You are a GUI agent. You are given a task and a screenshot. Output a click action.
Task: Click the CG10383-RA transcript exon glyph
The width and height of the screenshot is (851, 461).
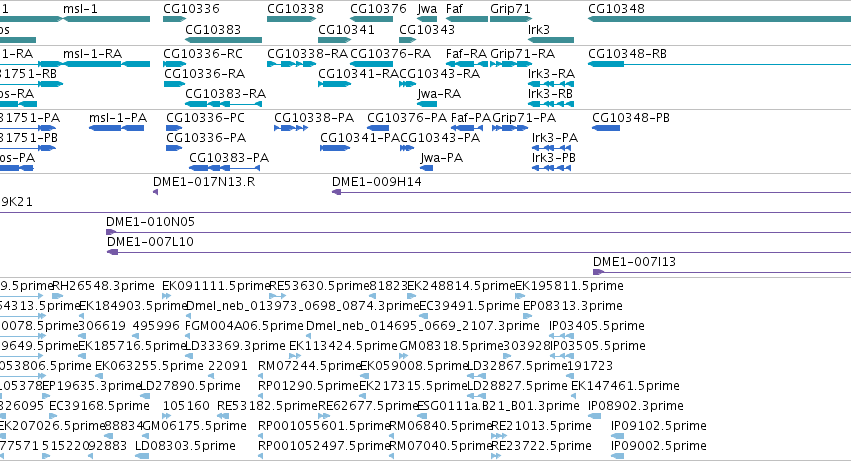(224, 104)
